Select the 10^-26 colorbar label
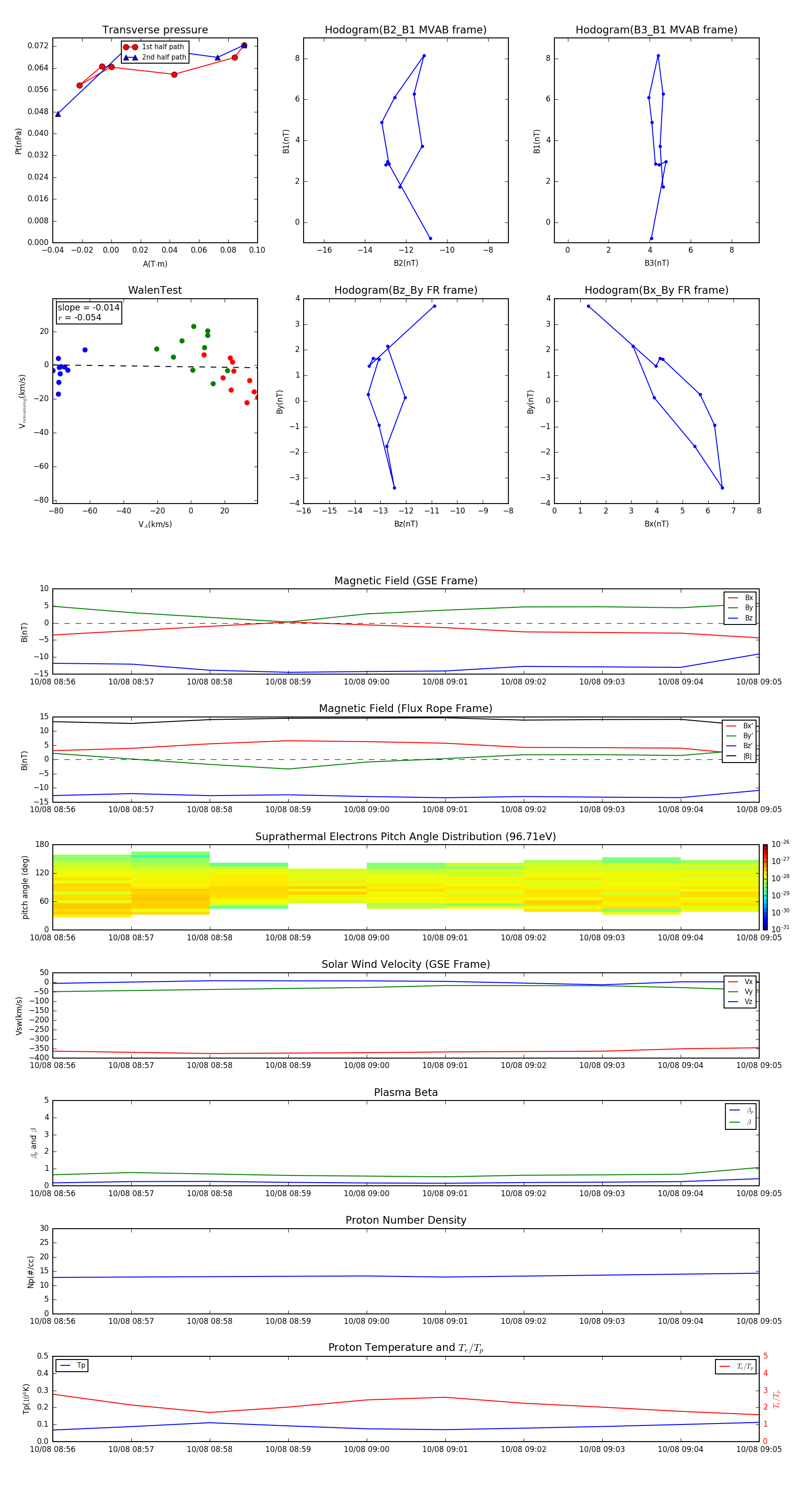The image size is (812, 1489). click(780, 844)
